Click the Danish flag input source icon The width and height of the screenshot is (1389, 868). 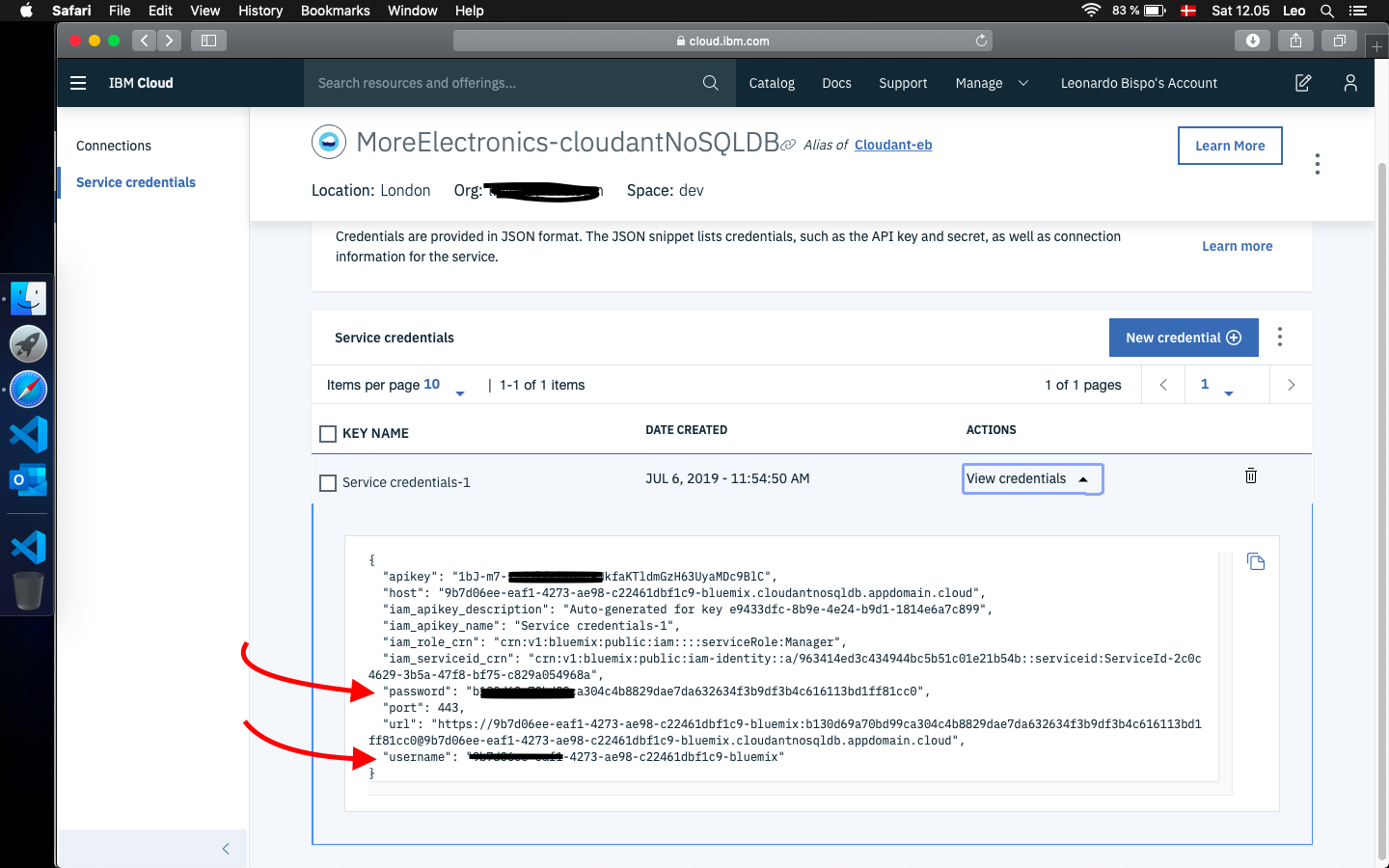point(1188,11)
